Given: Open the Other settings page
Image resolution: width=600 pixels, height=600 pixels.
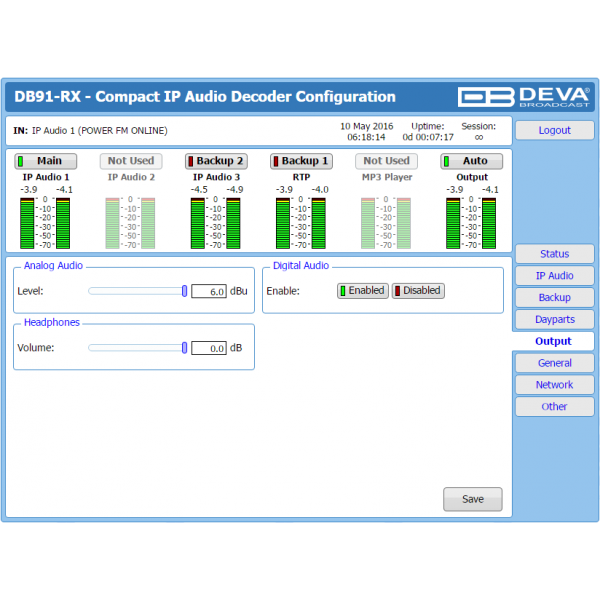Looking at the screenshot, I should pos(554,406).
